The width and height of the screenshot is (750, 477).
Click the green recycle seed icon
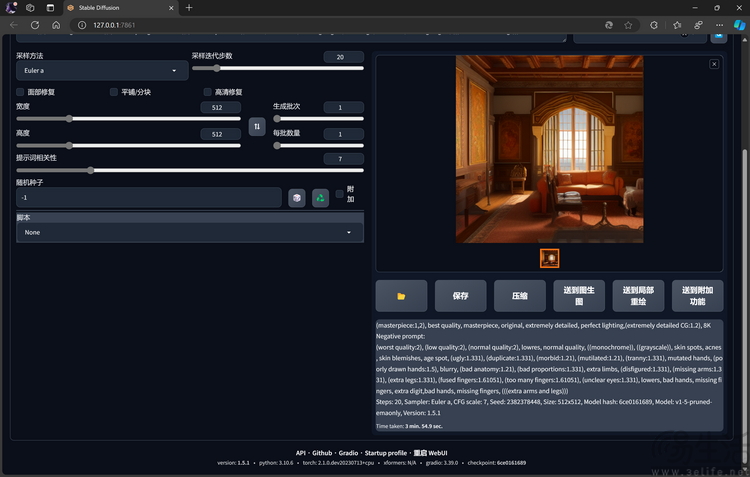(320, 198)
